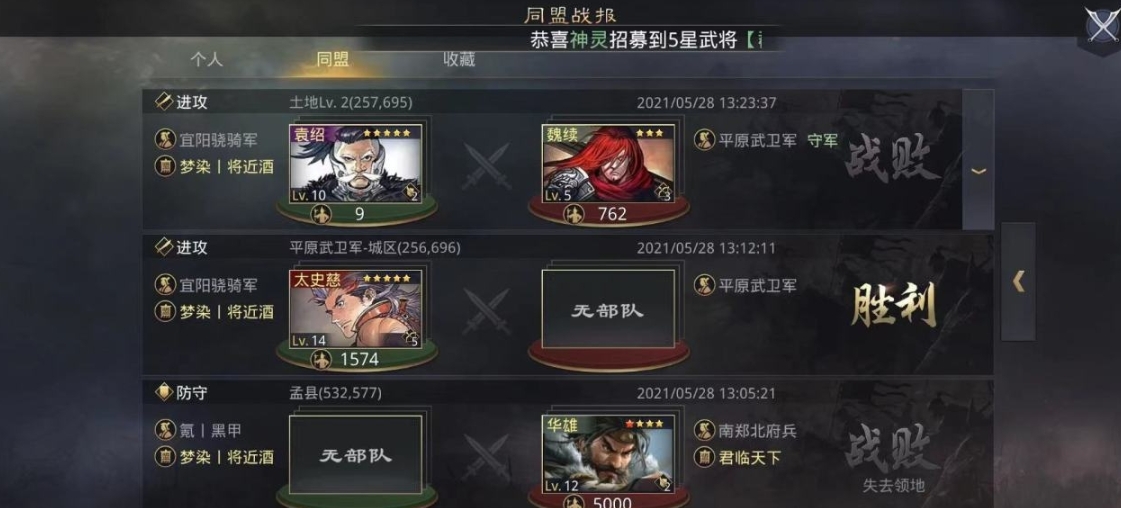
Task: Click troop icon beside 762 count
Action: coord(573,214)
